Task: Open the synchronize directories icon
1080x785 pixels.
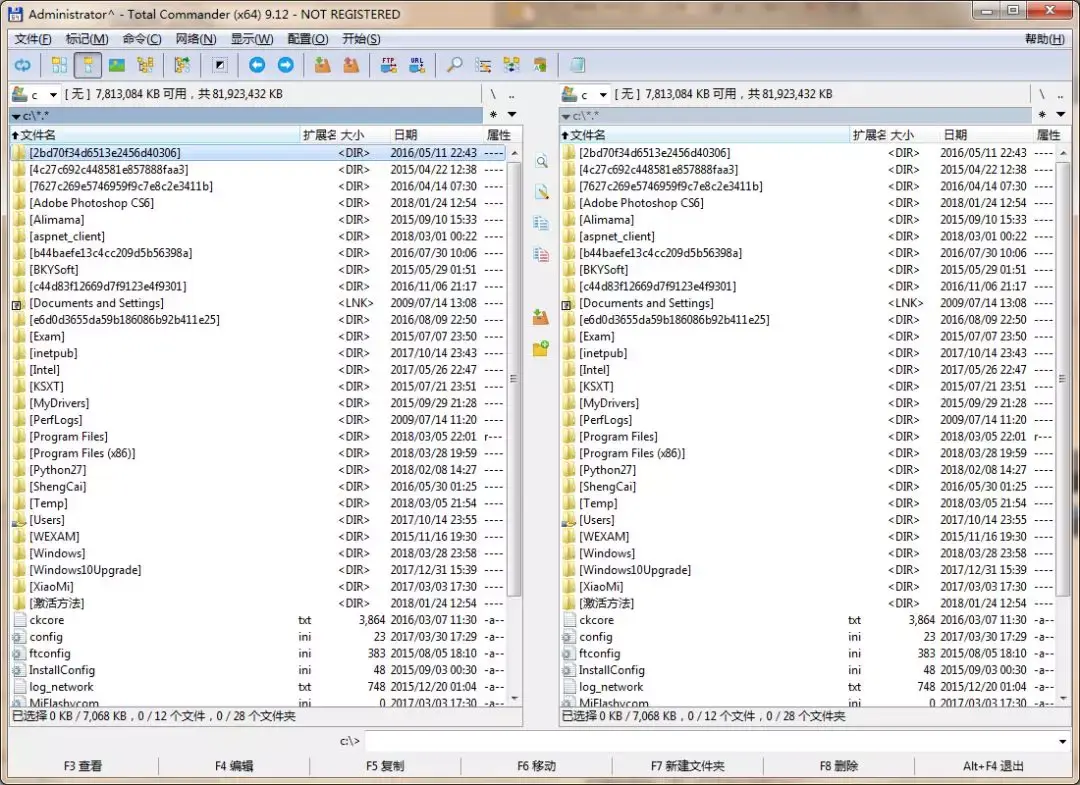Action: [511, 65]
